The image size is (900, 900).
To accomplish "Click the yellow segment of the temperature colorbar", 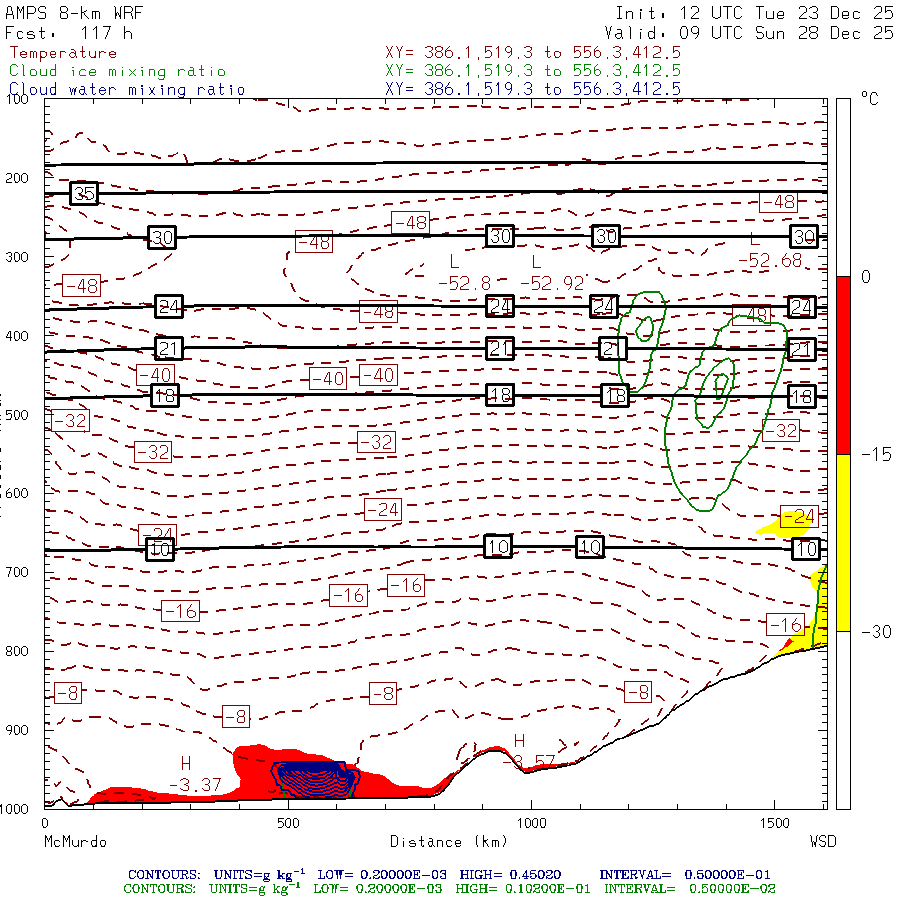I will click(843, 543).
